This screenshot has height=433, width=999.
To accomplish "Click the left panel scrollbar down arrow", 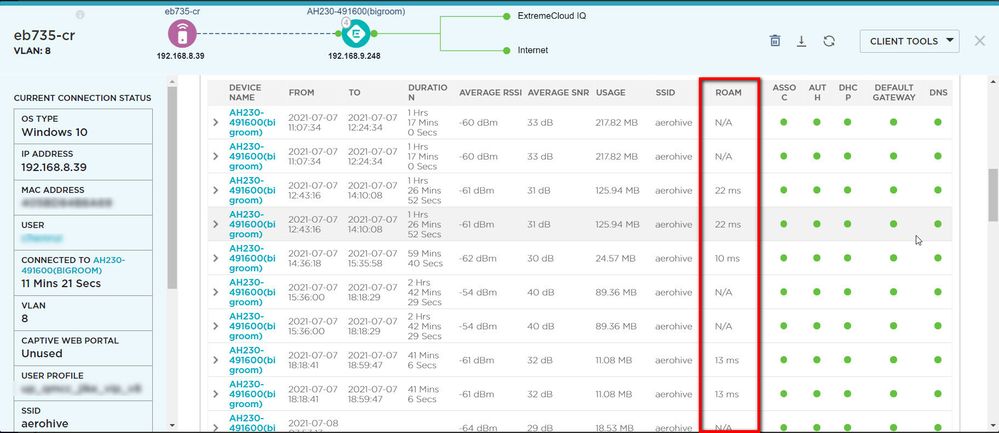I will pos(172,425).
